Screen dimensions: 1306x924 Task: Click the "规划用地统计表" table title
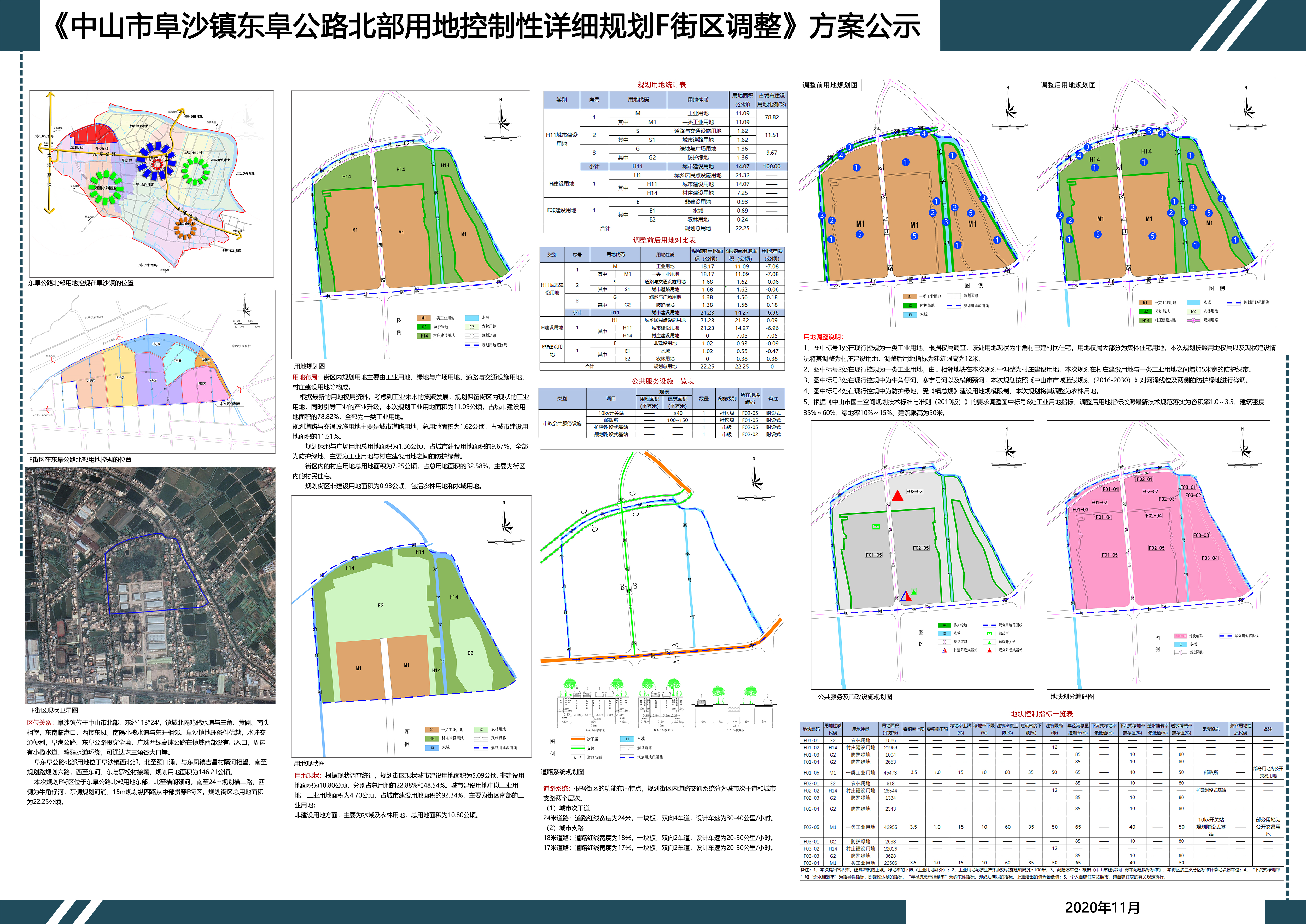[x=662, y=85]
